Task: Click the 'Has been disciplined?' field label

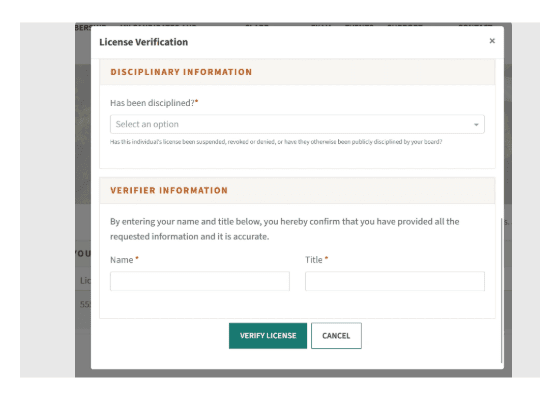Action: [154, 103]
